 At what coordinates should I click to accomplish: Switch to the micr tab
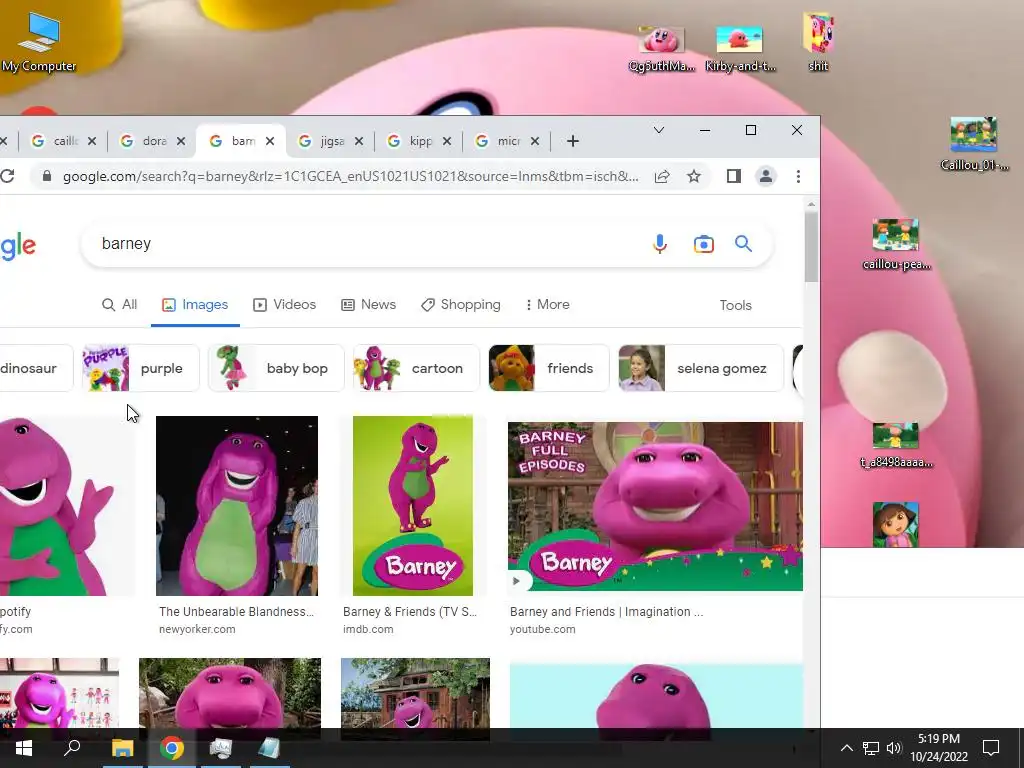point(505,141)
